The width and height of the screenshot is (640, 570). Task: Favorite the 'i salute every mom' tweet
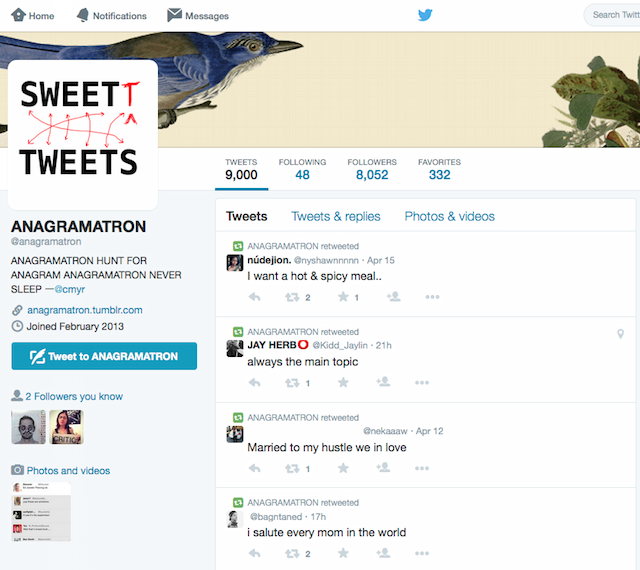tap(343, 553)
